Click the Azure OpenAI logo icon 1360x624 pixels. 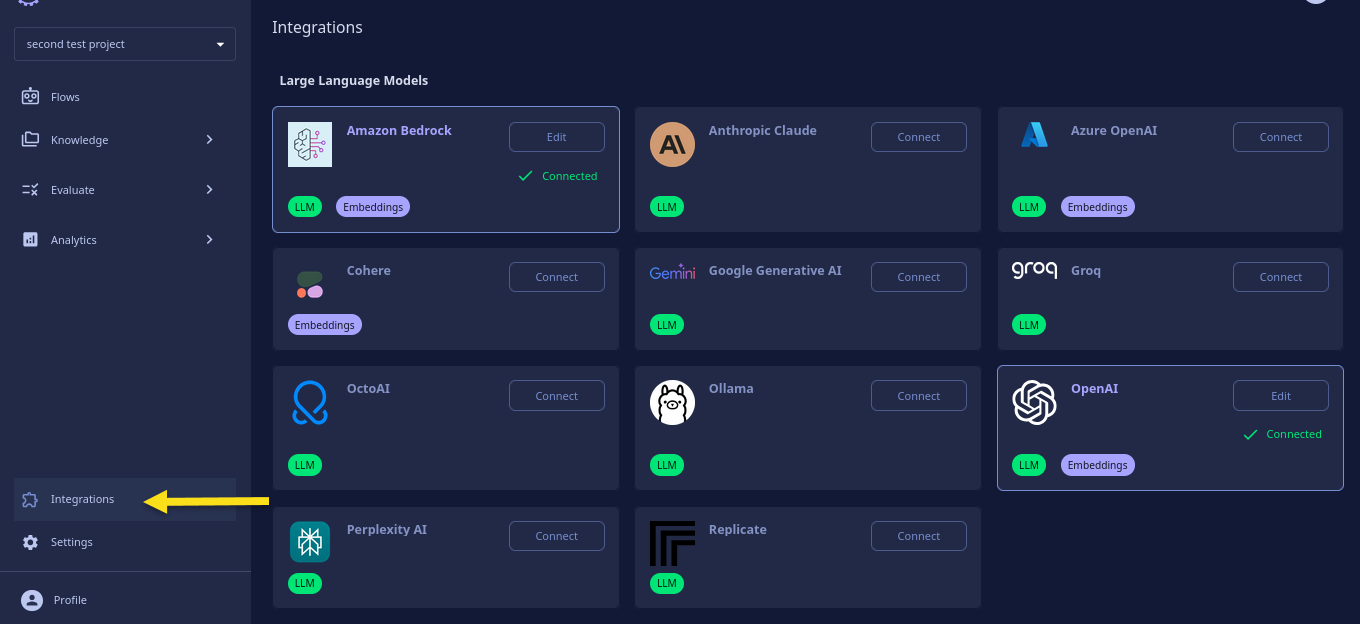point(1034,135)
